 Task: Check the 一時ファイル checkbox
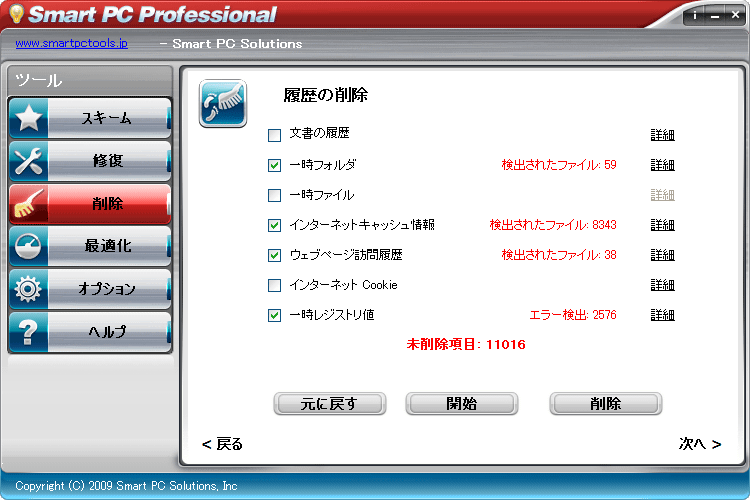click(274, 195)
